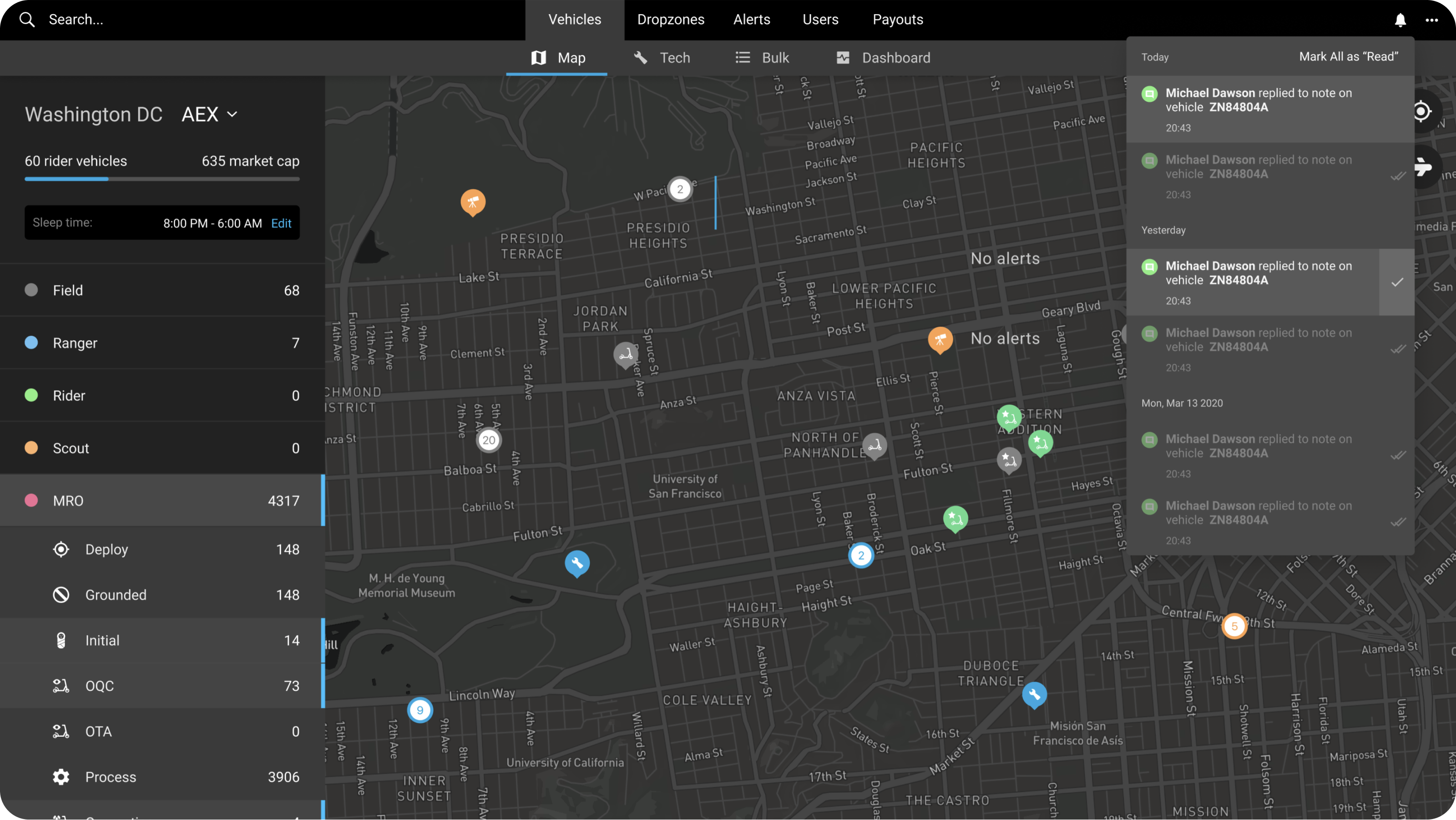Toggle the double-check on Today's read notification
Screen dimensions: 1456x820
click(1398, 177)
